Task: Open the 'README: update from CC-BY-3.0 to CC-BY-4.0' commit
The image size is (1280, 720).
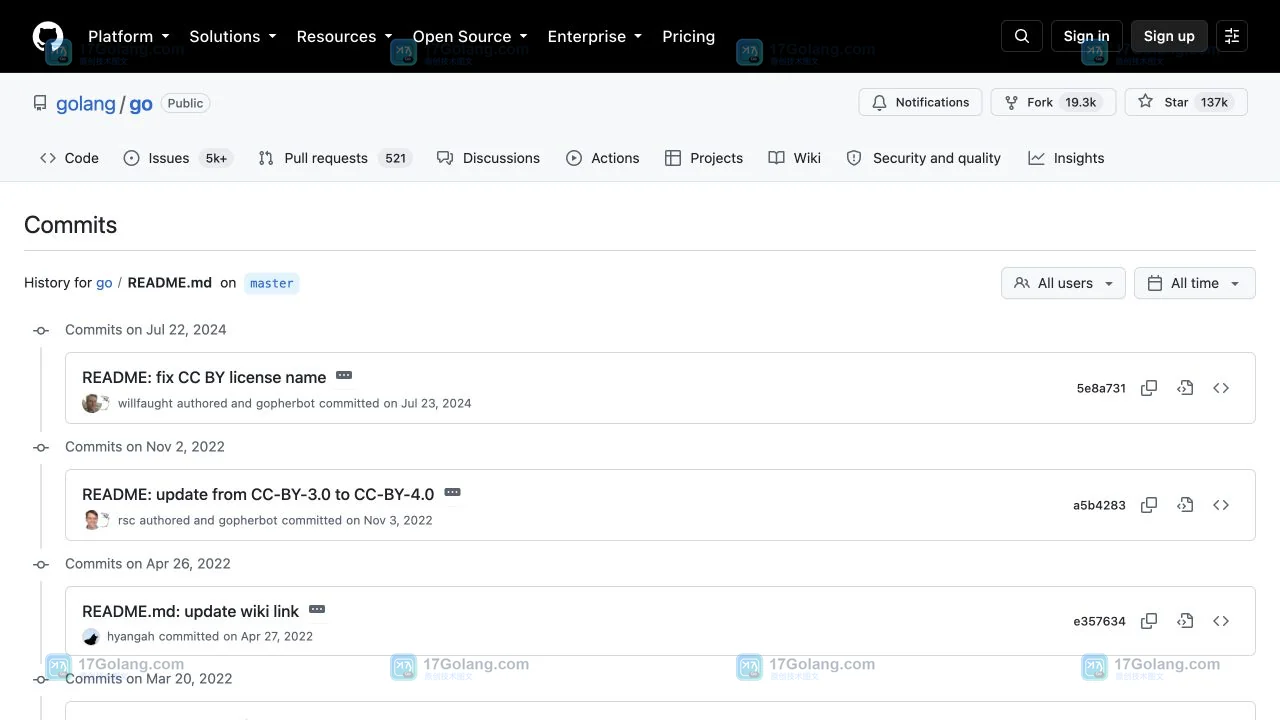Action: point(258,494)
